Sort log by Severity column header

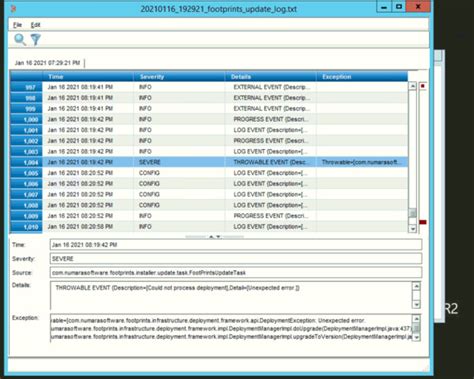(x=179, y=77)
